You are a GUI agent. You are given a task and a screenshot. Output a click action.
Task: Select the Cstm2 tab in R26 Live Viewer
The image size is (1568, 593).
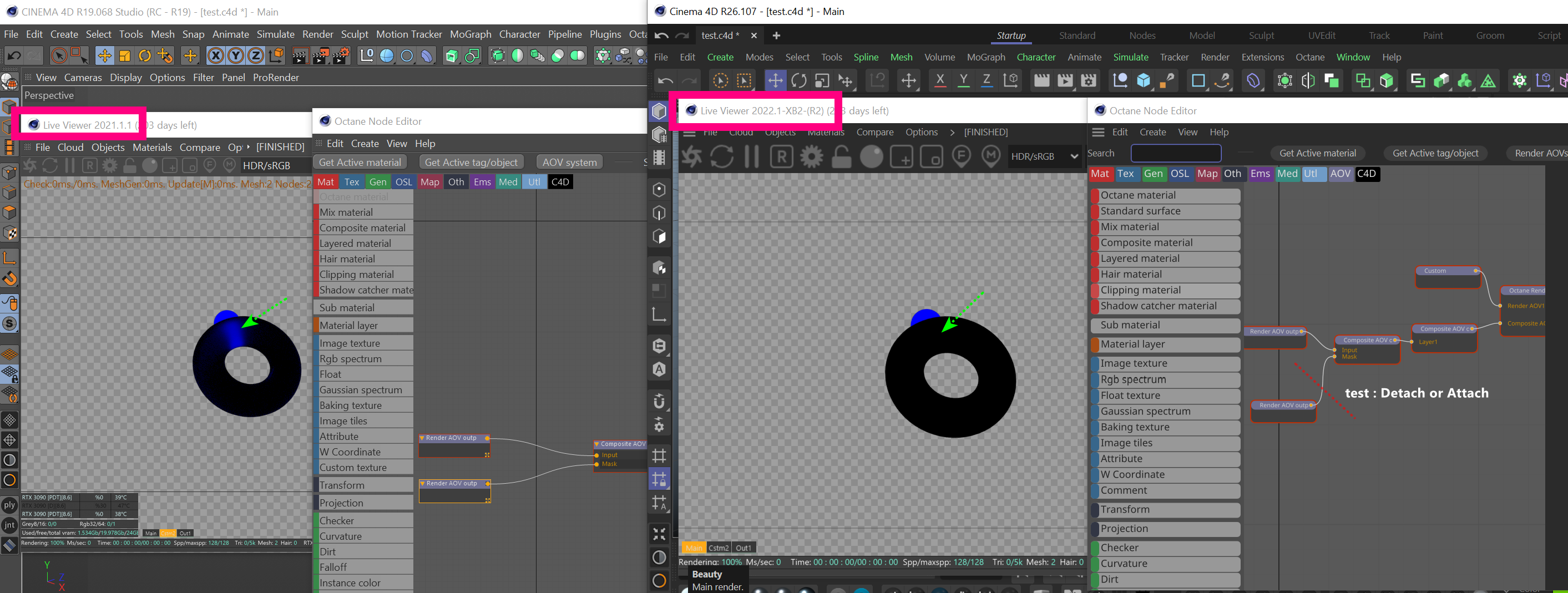click(719, 548)
